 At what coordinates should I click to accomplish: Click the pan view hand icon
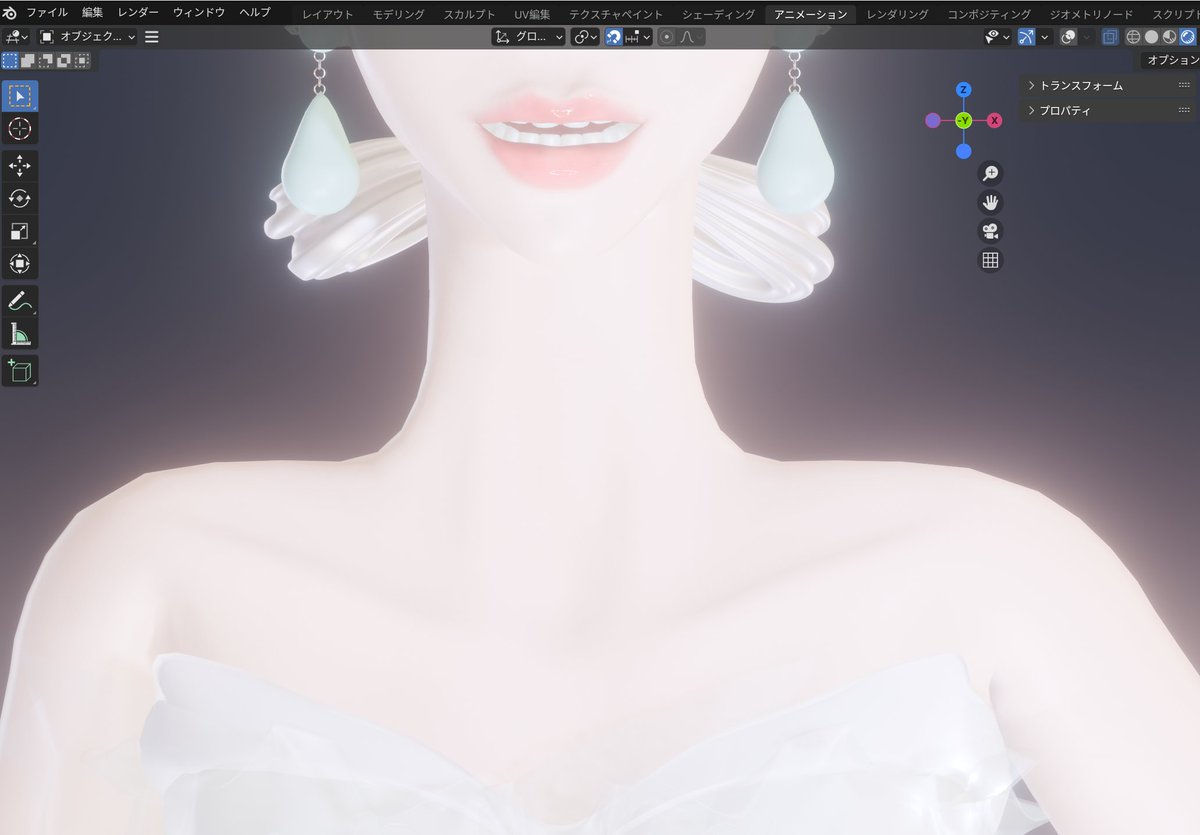pos(990,202)
